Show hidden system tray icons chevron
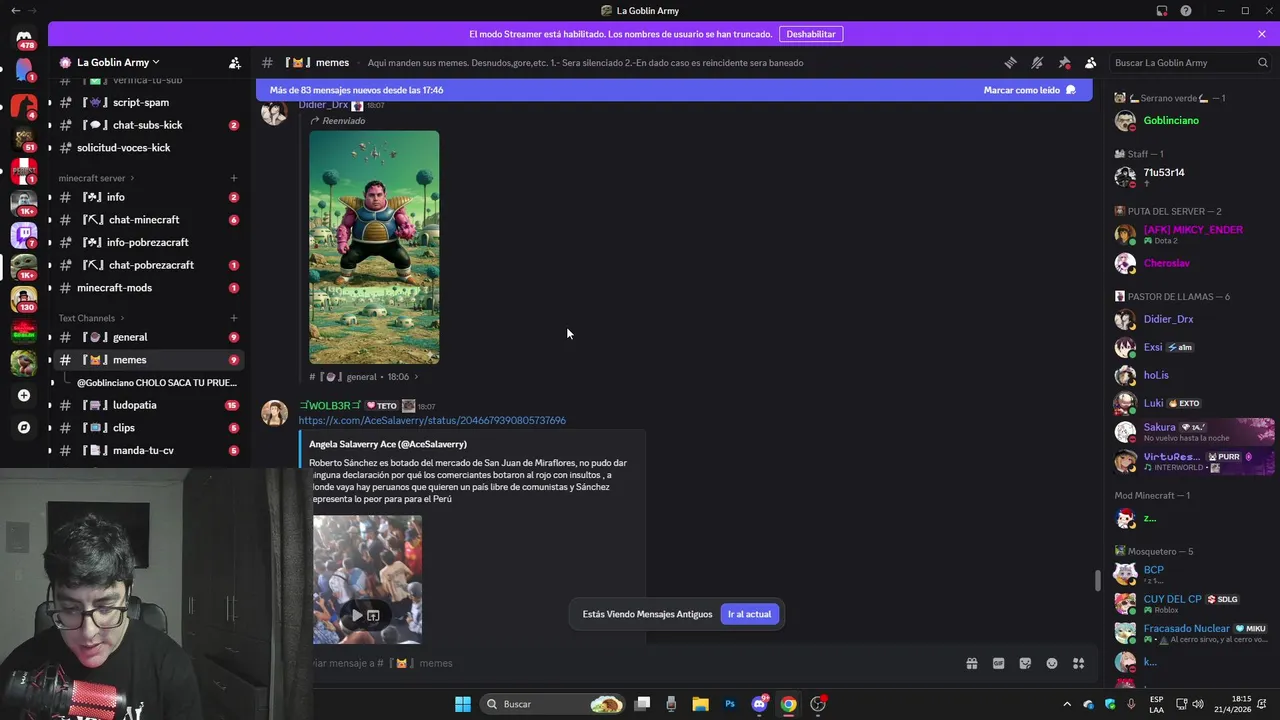This screenshot has height=720, width=1280. click(1066, 704)
